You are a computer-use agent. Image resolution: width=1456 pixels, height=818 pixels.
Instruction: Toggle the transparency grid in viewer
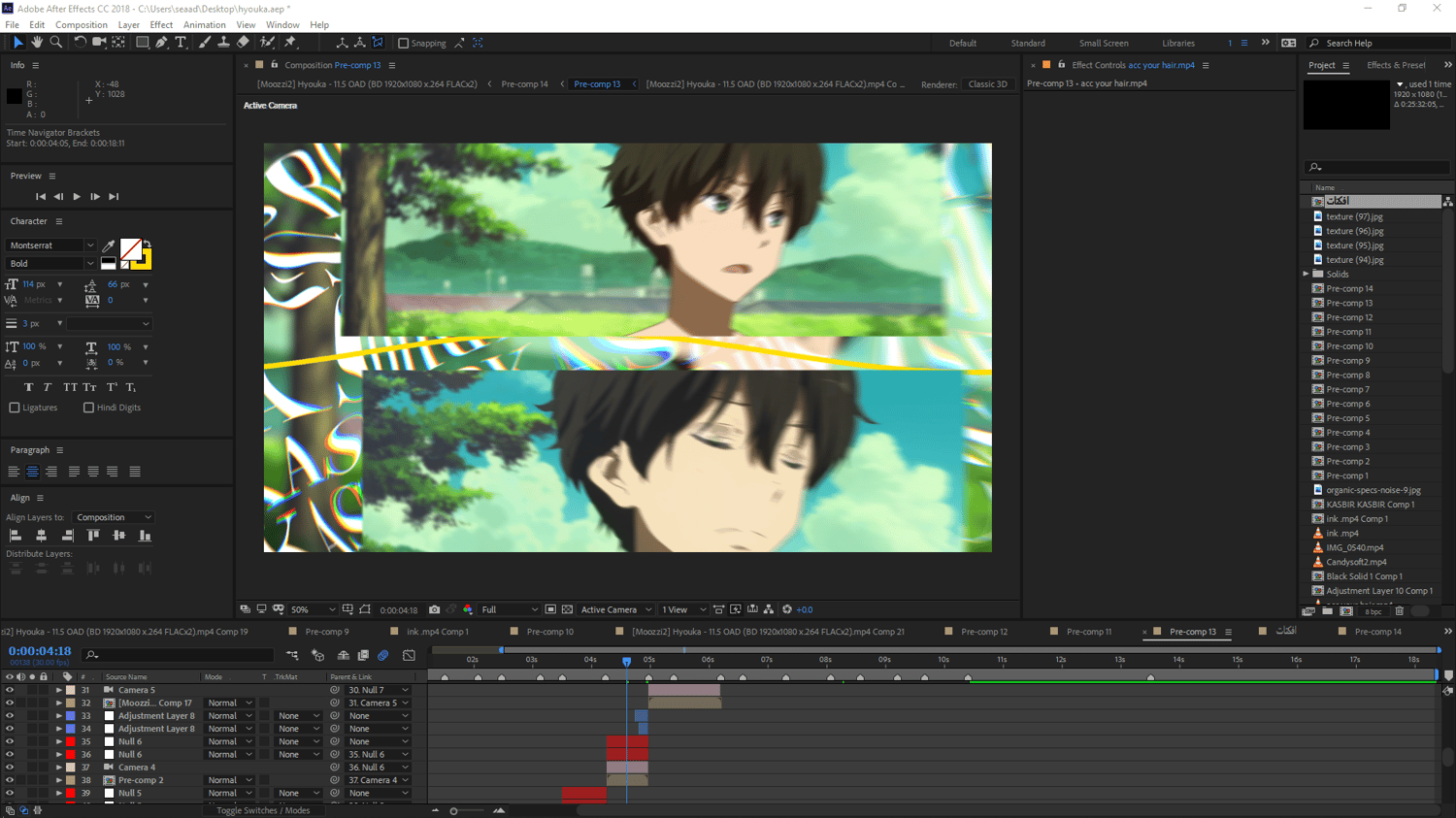[567, 609]
